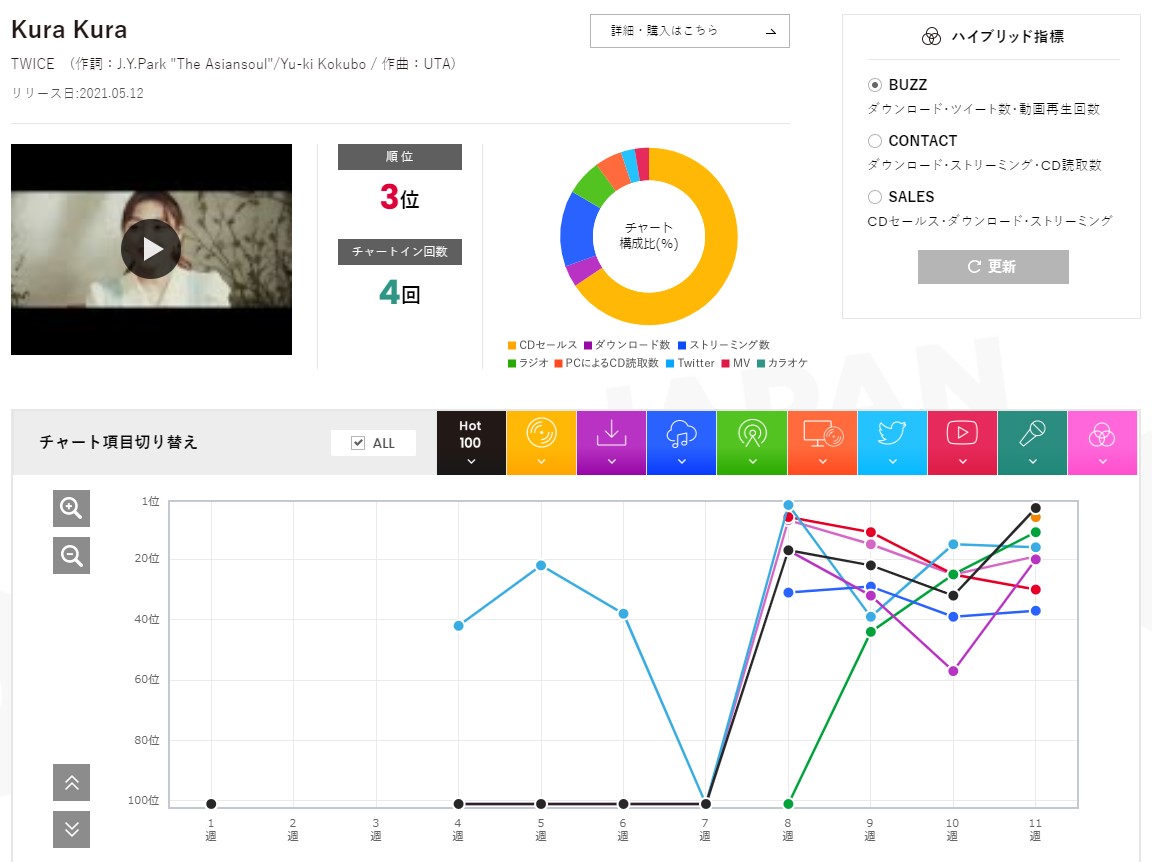Expand the chevron under radio icon

pyautogui.click(x=752, y=461)
